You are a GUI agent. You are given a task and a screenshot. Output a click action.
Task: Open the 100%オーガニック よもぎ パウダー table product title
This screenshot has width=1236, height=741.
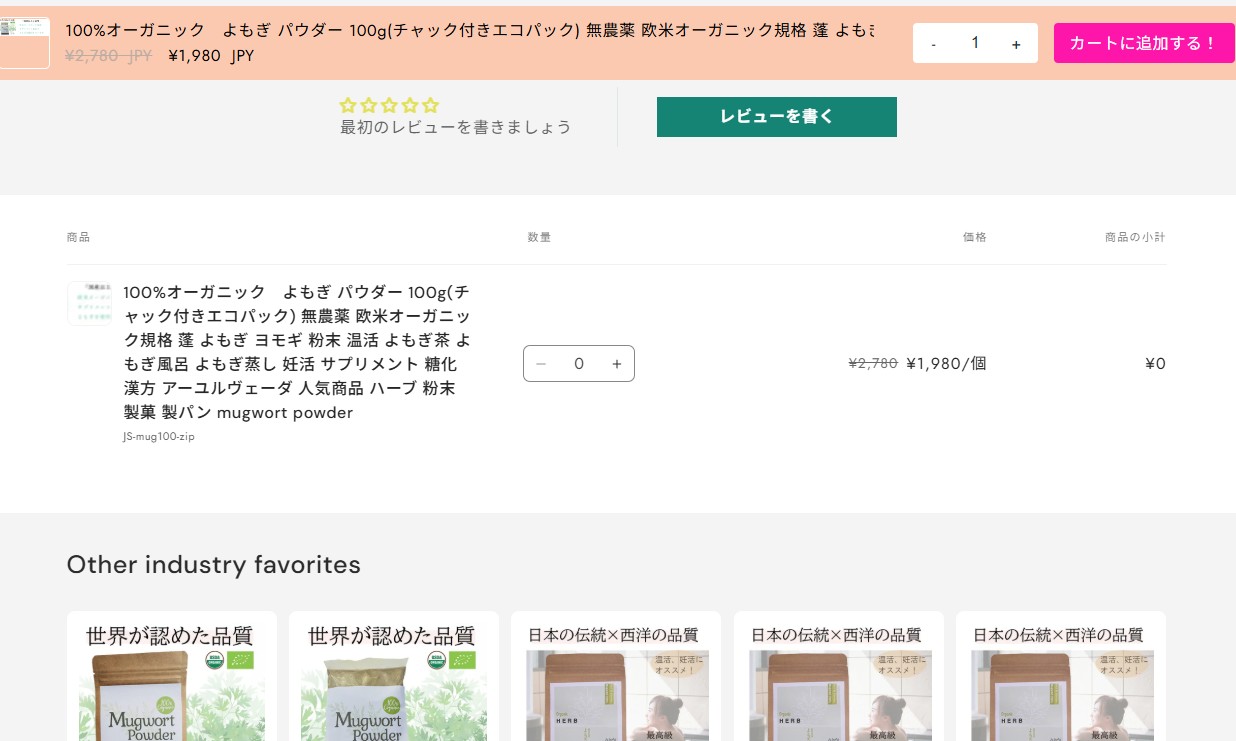pyautogui.click(x=297, y=352)
